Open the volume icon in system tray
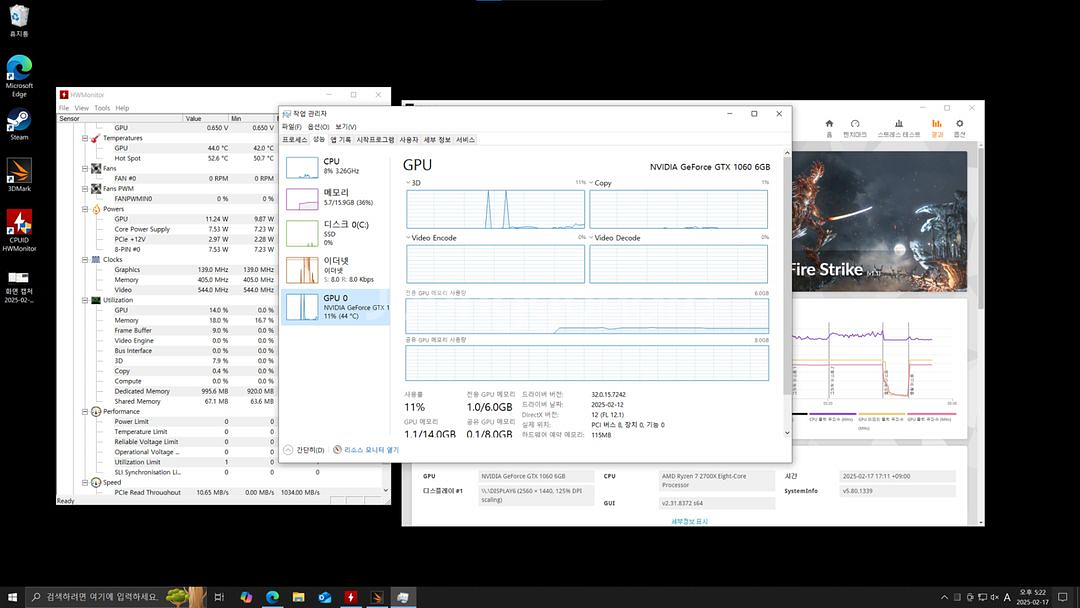This screenshot has width=1080, height=608. pos(995,597)
